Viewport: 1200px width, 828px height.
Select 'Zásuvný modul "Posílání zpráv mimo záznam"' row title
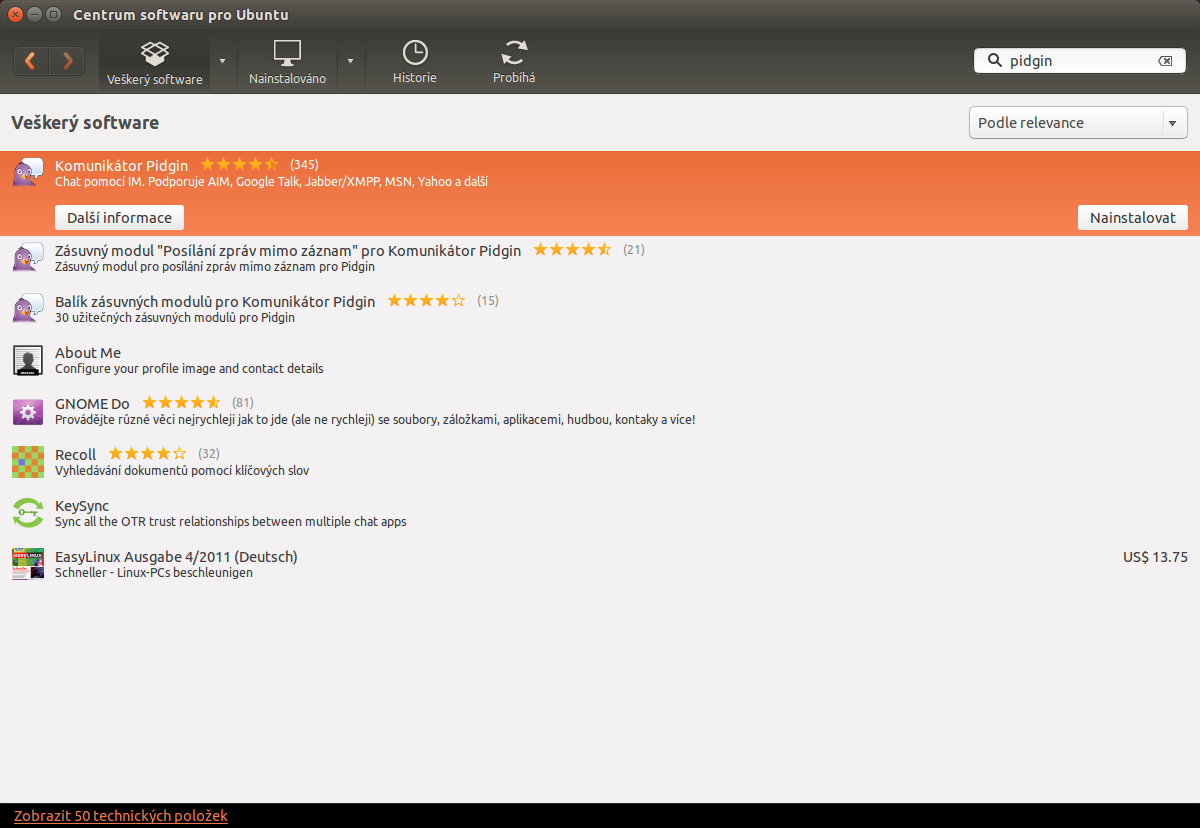click(x=288, y=250)
